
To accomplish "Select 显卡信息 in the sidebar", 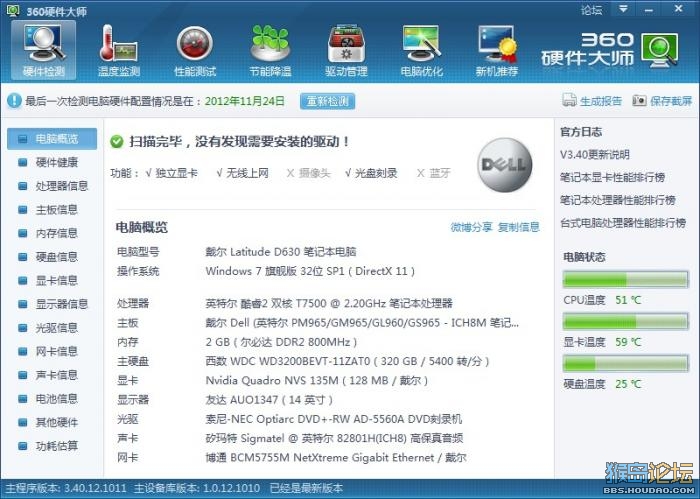I will point(57,281).
